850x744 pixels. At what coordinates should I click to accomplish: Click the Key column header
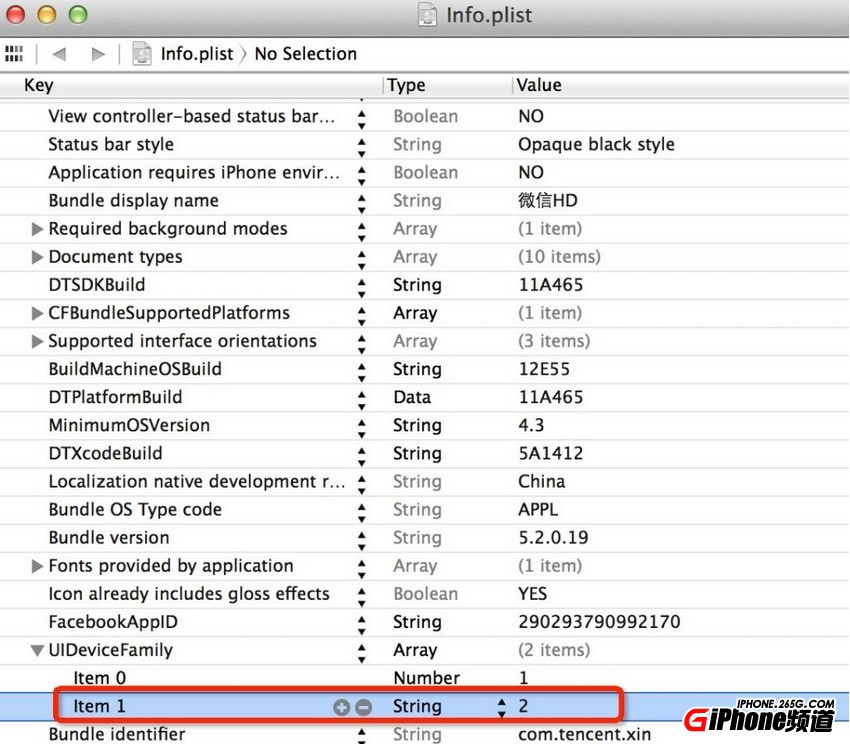click(39, 85)
